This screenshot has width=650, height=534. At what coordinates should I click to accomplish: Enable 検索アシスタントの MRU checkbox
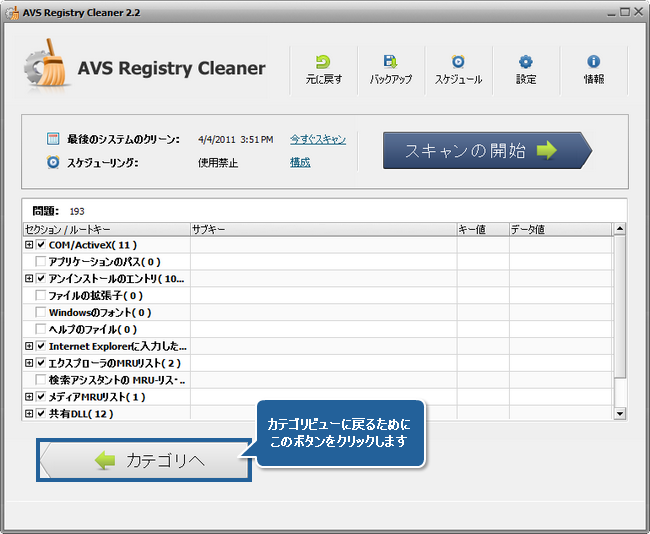click(41, 380)
